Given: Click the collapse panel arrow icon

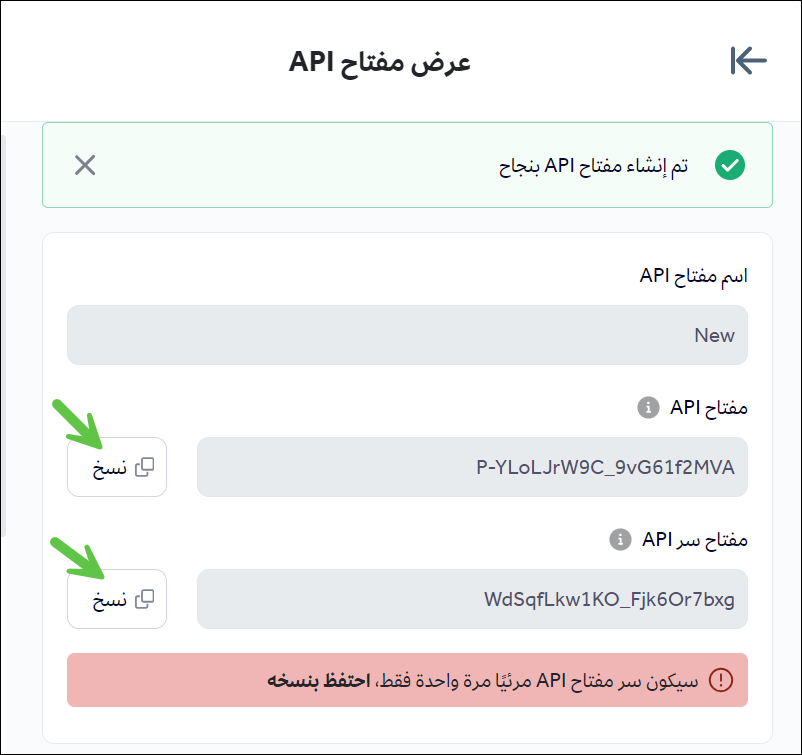Looking at the screenshot, I should [748, 61].
